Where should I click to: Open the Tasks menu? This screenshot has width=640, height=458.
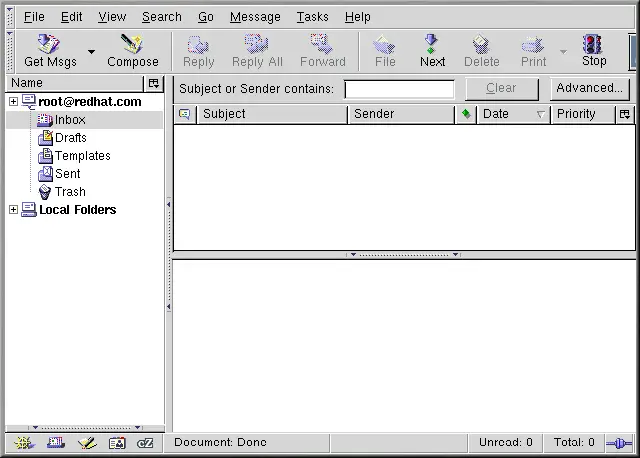click(312, 17)
